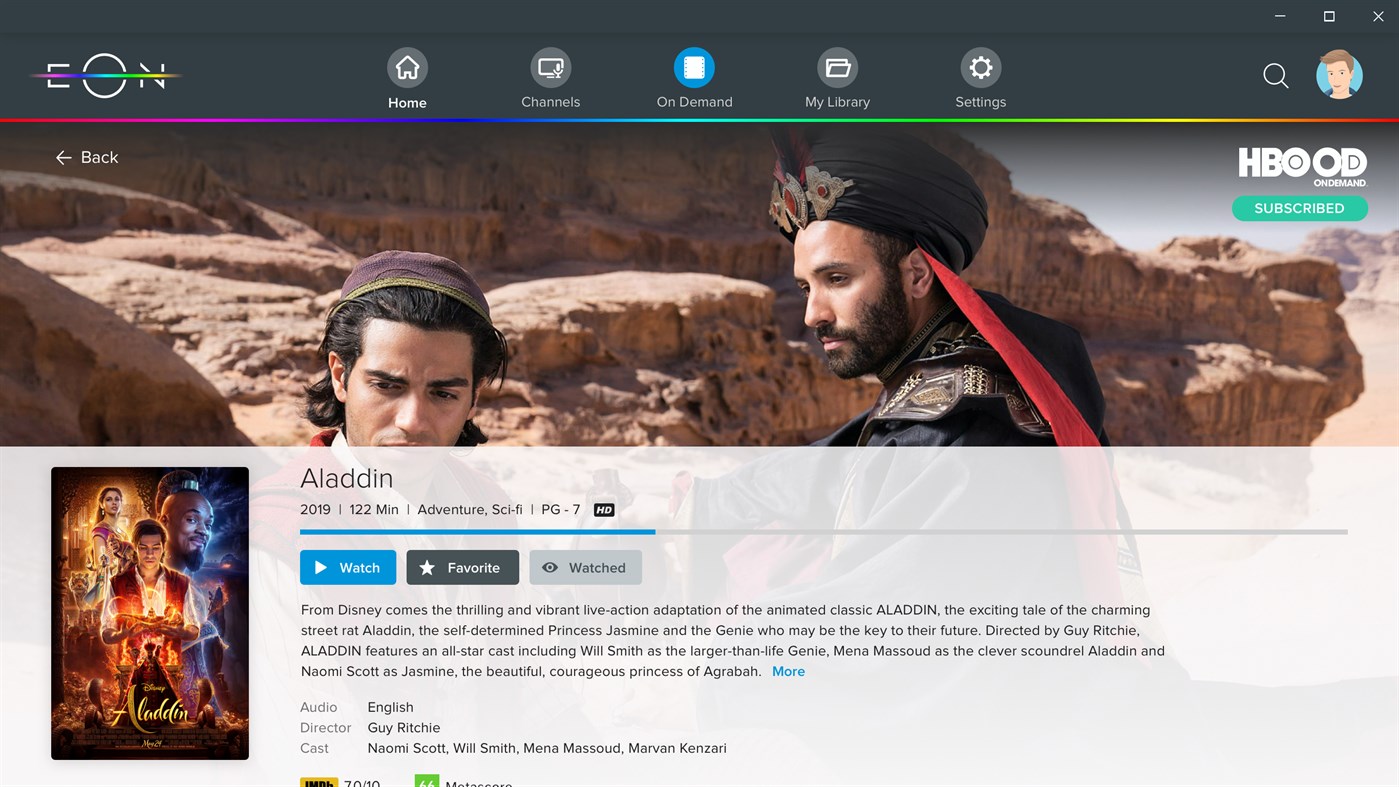
Task: Click the Subscribed badge
Action: (x=1299, y=208)
